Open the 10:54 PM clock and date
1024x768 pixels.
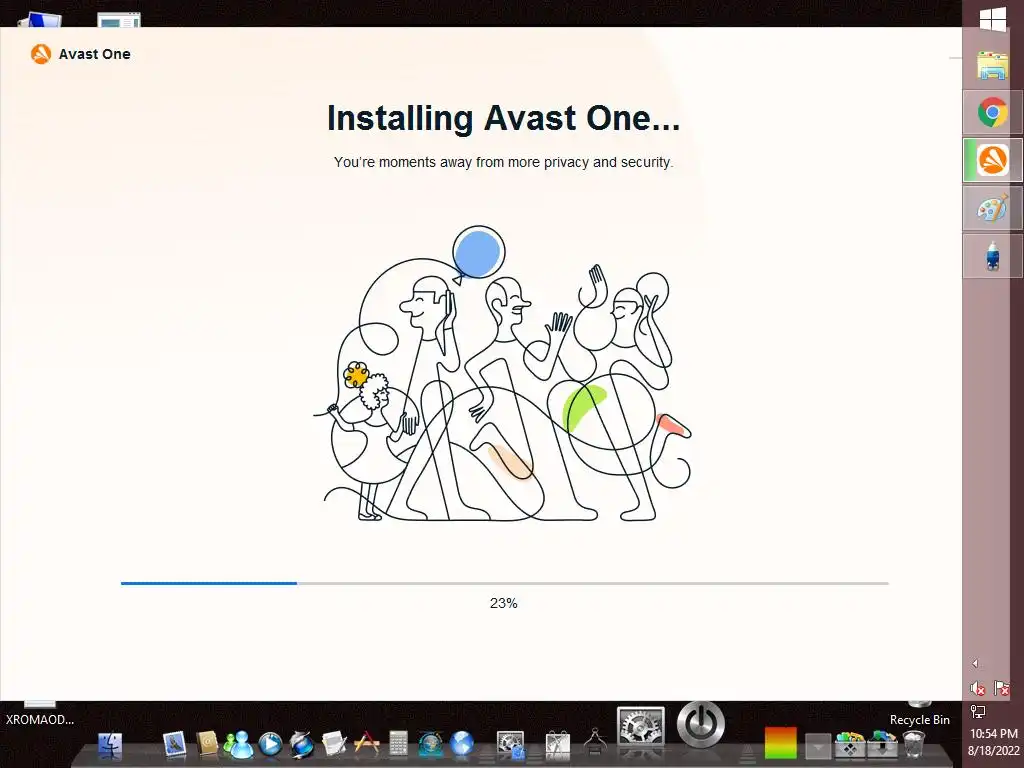(993, 742)
